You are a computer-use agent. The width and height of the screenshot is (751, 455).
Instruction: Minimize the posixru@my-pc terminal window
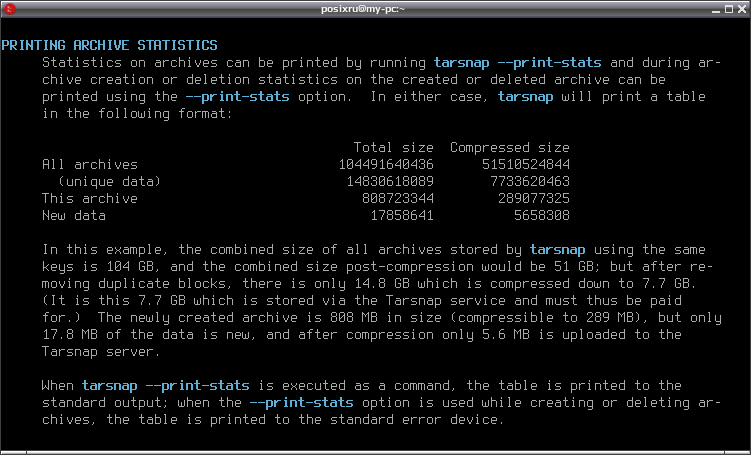(x=716, y=9)
